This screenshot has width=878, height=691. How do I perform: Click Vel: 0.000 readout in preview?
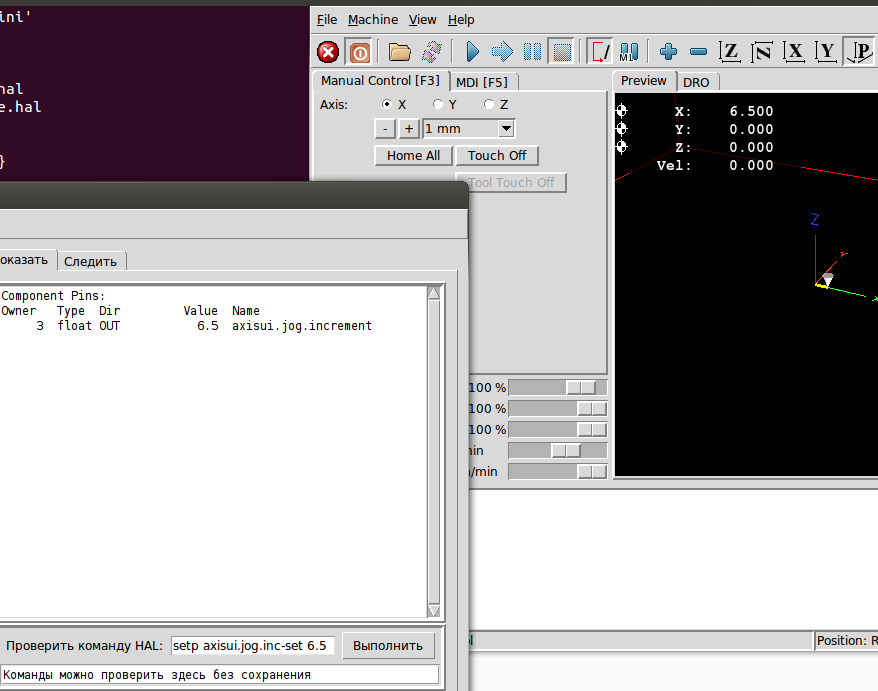pos(715,165)
